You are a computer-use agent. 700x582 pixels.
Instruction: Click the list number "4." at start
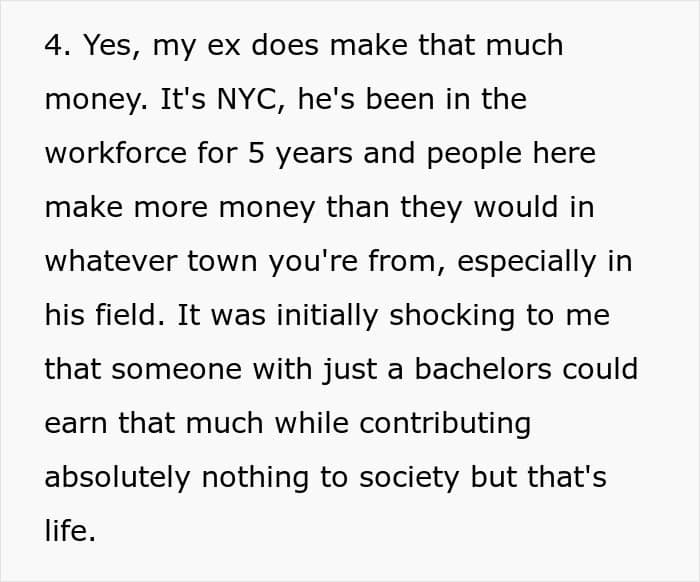click(58, 45)
